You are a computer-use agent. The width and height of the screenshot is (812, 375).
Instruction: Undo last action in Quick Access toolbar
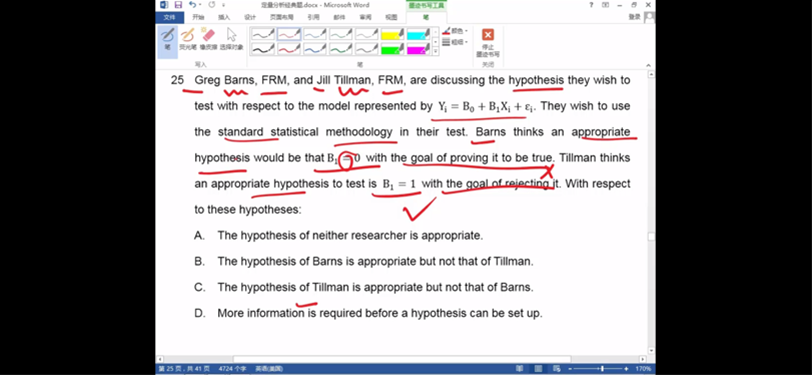193,5
